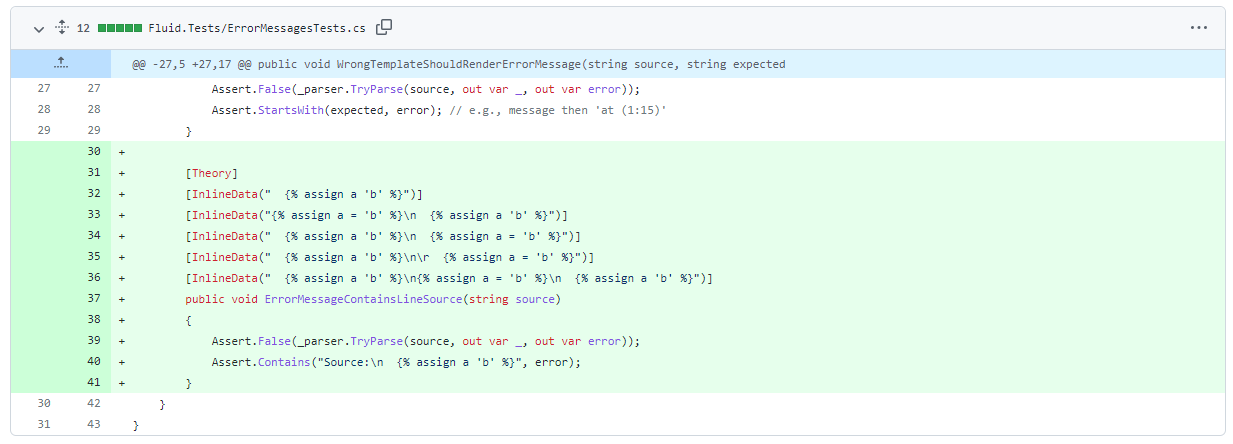The width and height of the screenshot is (1233, 444).
Task: Click the [Theory] attribute text
Action: click(212, 173)
